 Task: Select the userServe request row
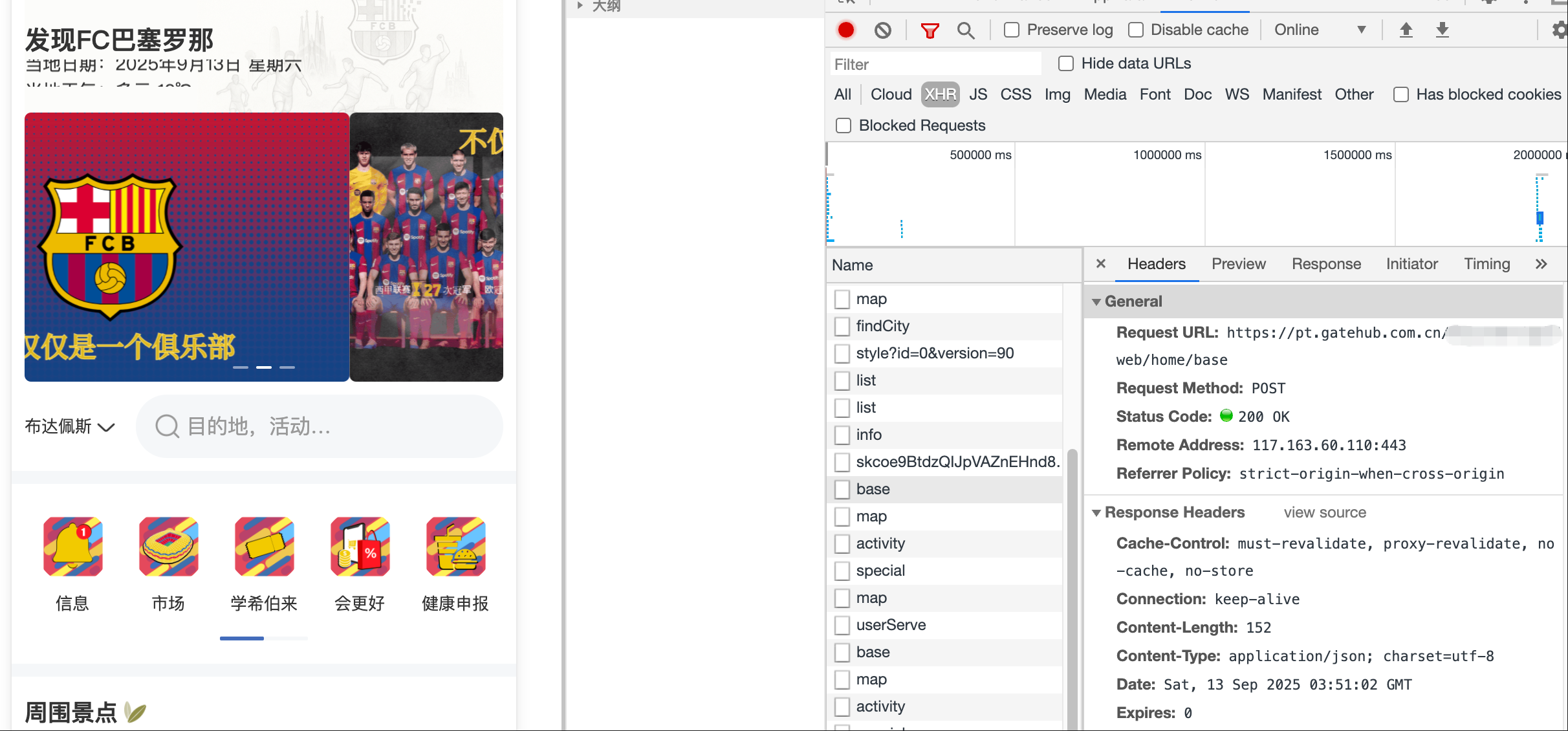point(891,625)
